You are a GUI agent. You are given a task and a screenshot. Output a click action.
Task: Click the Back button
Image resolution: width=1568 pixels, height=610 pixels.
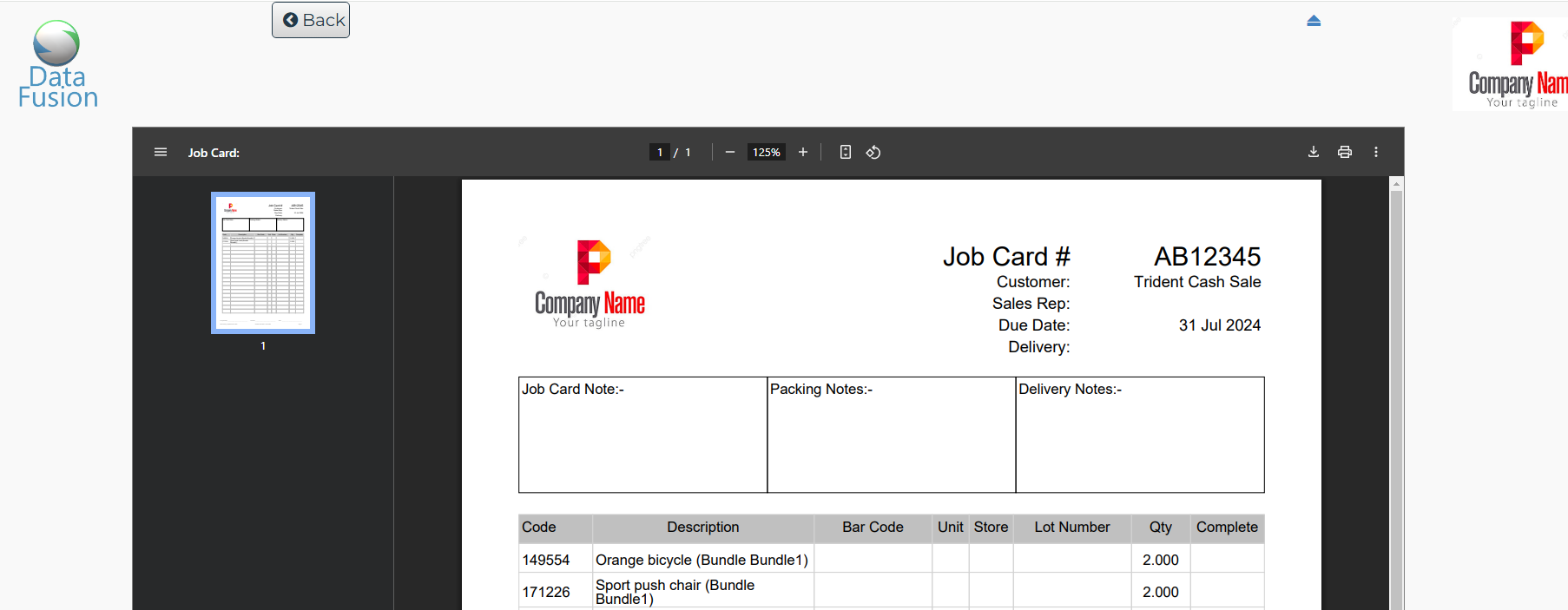[311, 20]
